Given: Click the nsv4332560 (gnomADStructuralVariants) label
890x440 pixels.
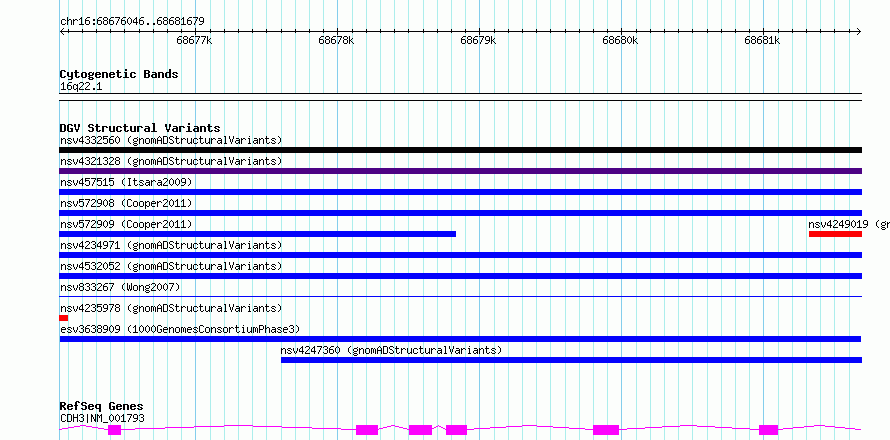Looking at the screenshot, I should click(x=171, y=140).
